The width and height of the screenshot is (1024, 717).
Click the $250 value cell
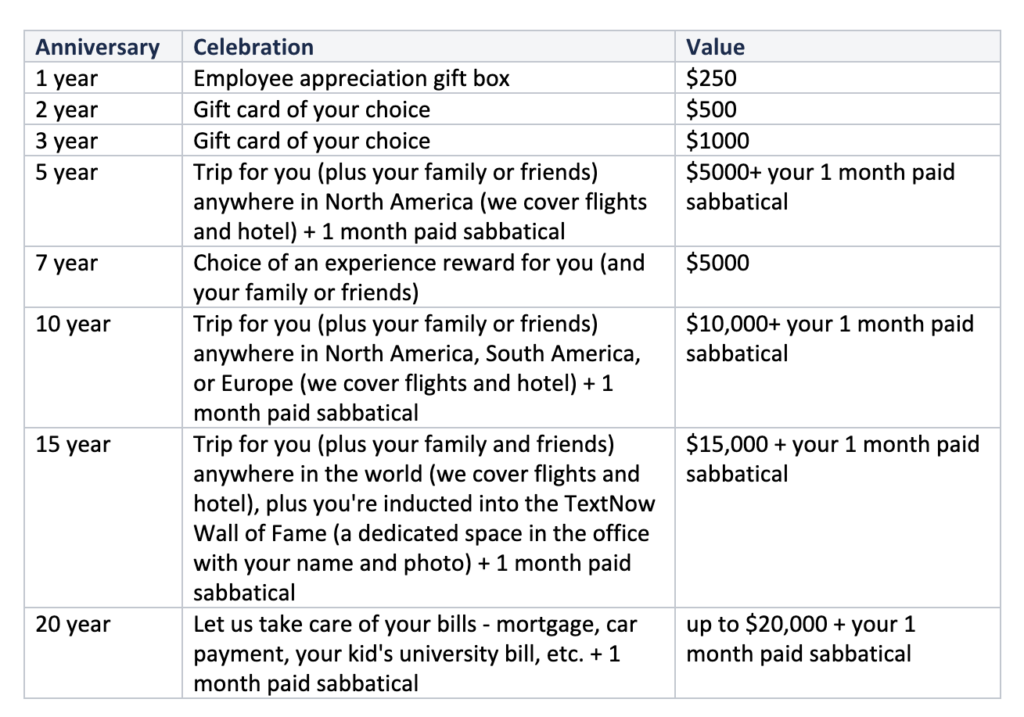(x=711, y=78)
